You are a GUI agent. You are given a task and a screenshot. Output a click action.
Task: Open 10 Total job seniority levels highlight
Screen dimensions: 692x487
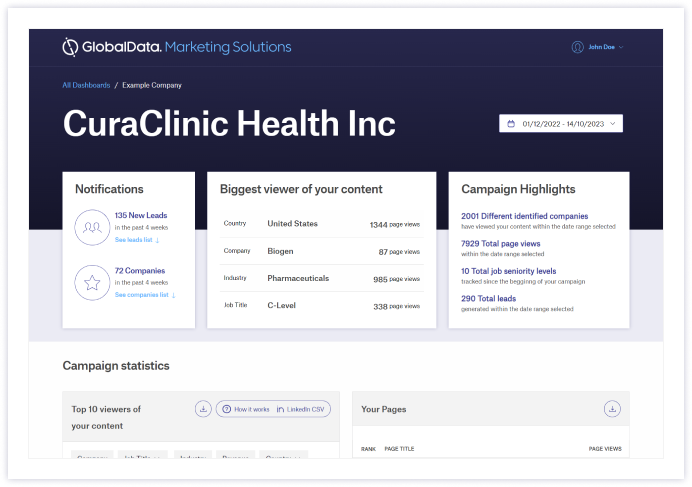pyautogui.click(x=508, y=271)
